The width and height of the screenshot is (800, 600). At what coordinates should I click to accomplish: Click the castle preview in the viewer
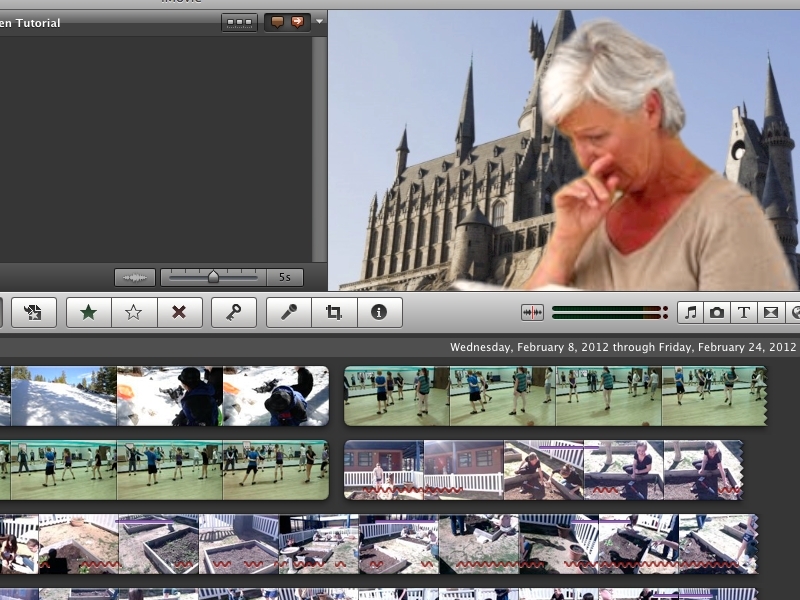click(x=563, y=151)
